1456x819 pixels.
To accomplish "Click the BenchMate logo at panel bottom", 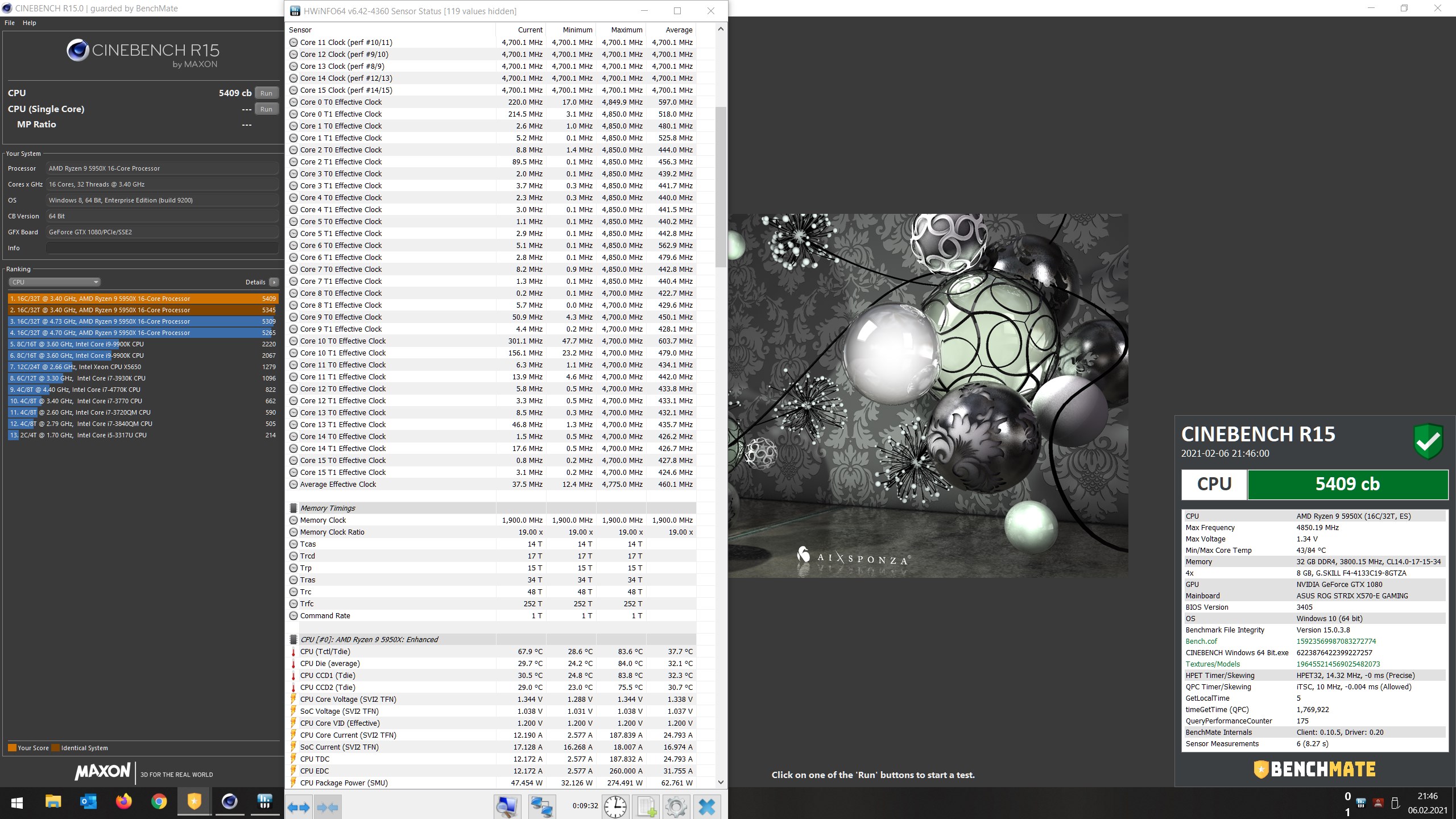I will pyautogui.click(x=1314, y=769).
